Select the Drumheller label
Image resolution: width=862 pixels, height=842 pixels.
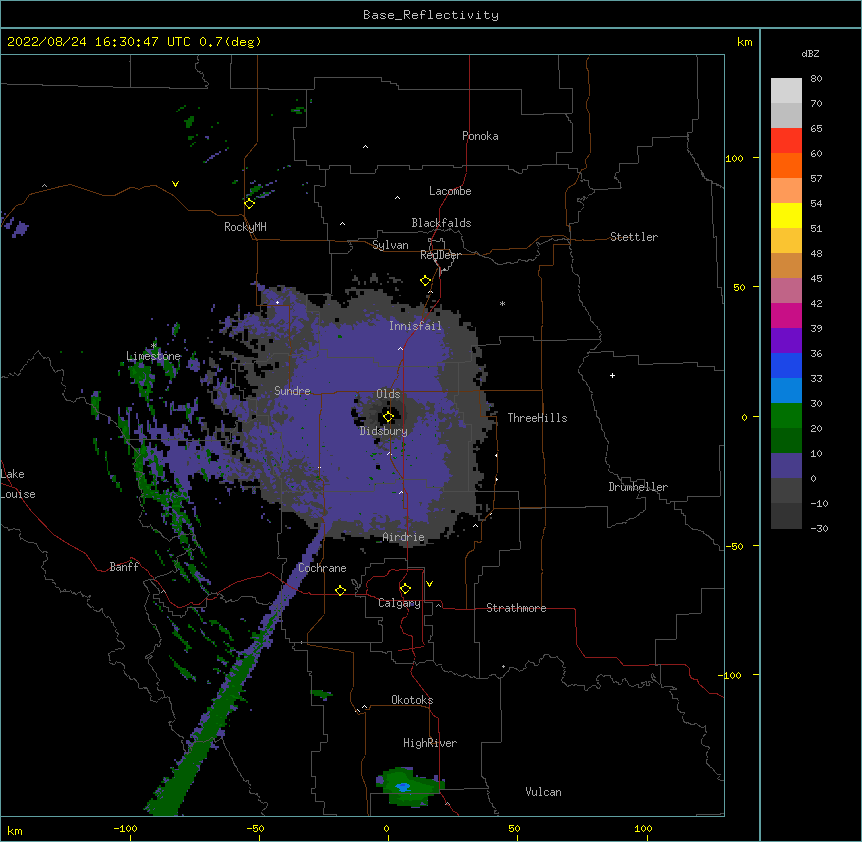click(x=638, y=487)
